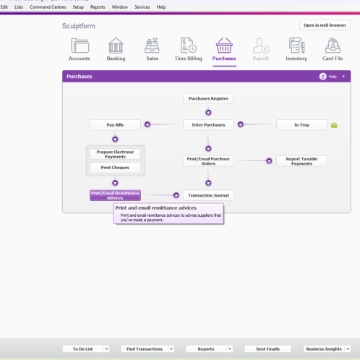Click arrow icon below Print Cheques
360x360 pixels.
coord(115,183)
